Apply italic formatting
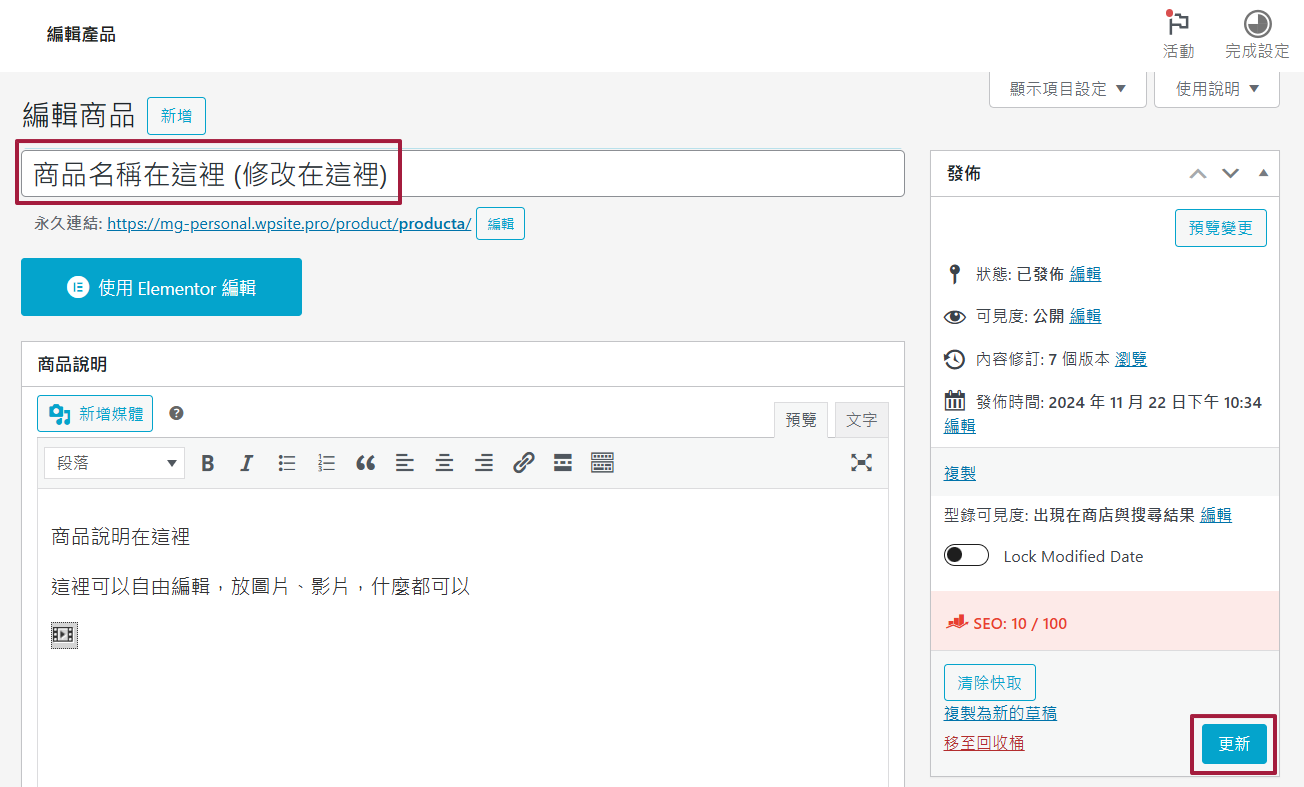 click(247, 462)
